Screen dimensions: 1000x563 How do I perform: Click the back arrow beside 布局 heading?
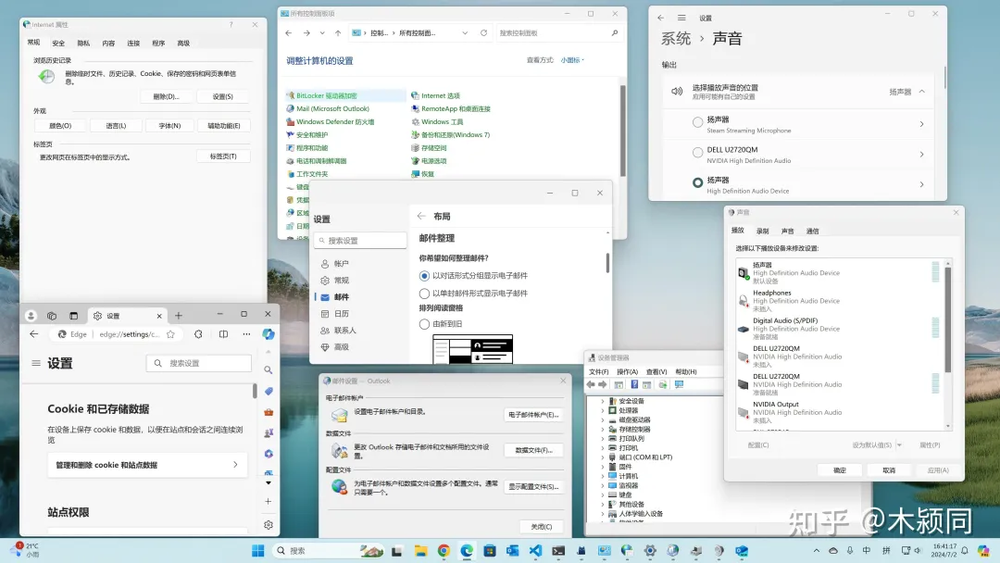point(421,216)
